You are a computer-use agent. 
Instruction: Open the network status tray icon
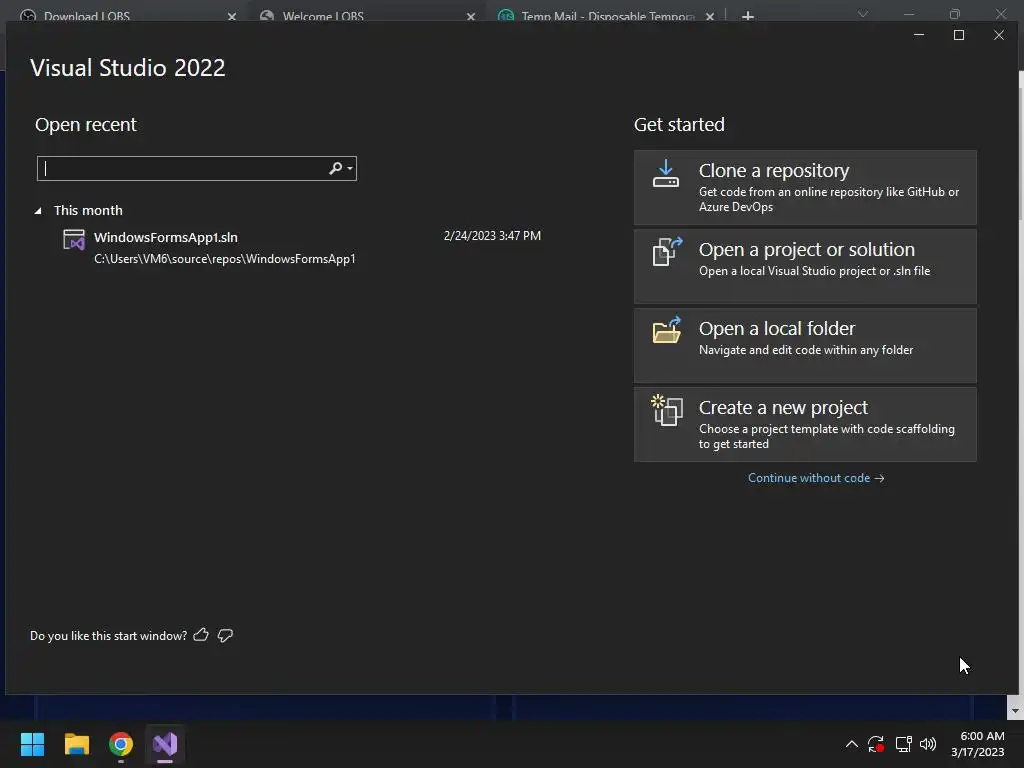[x=903, y=744]
